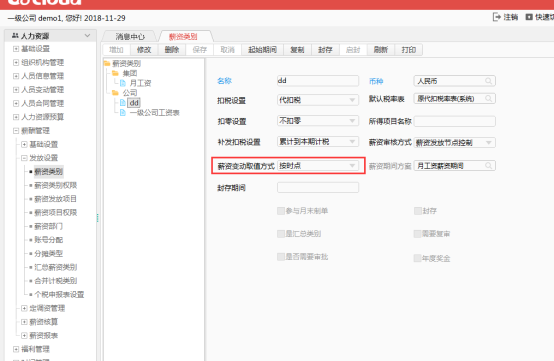Expand the 福利管理 node
Viewport: 554px width, 361px height.
click(16, 349)
